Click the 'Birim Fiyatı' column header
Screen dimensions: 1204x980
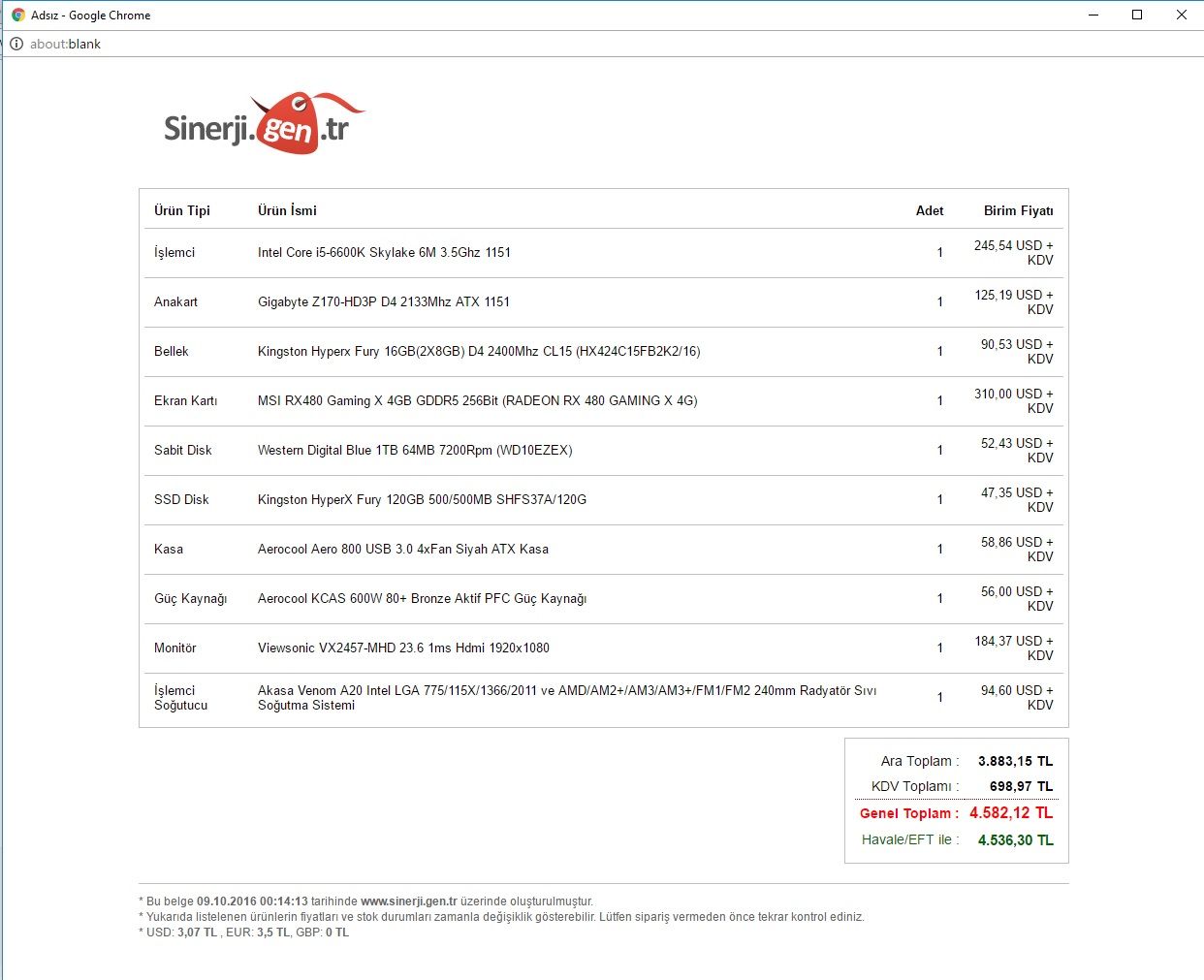(1019, 210)
